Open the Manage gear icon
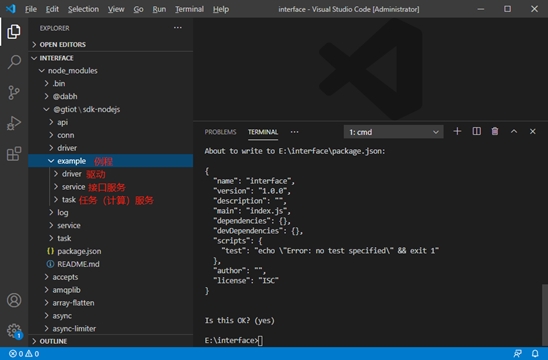The height and width of the screenshot is (360, 548). [14, 331]
